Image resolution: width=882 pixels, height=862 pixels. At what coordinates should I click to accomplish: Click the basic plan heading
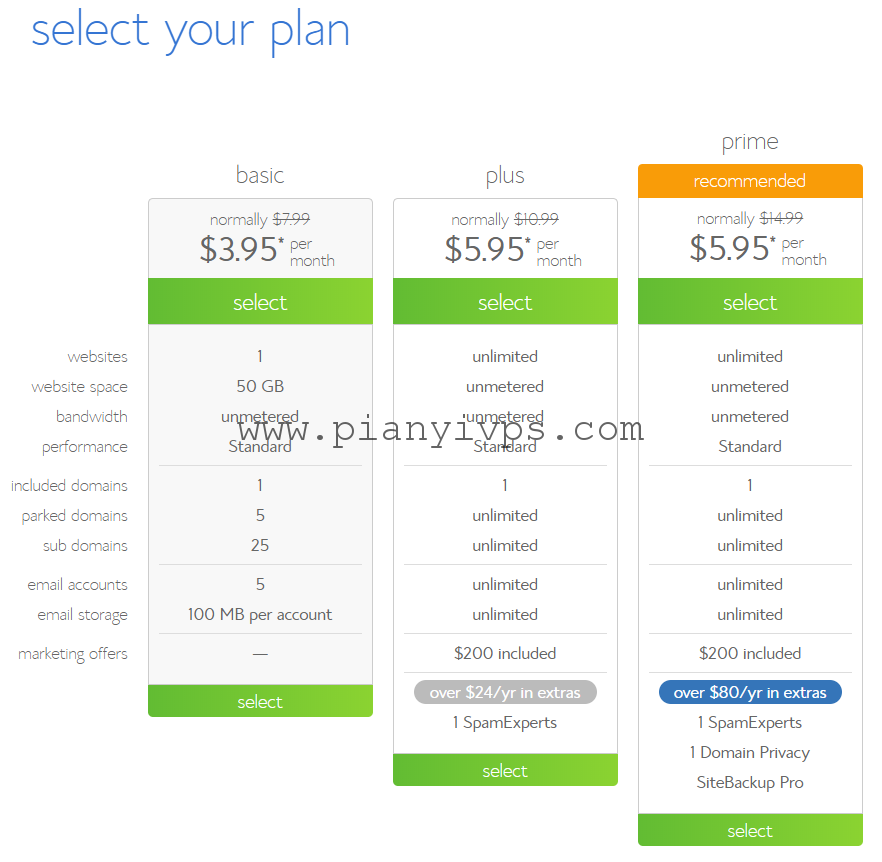(260, 176)
